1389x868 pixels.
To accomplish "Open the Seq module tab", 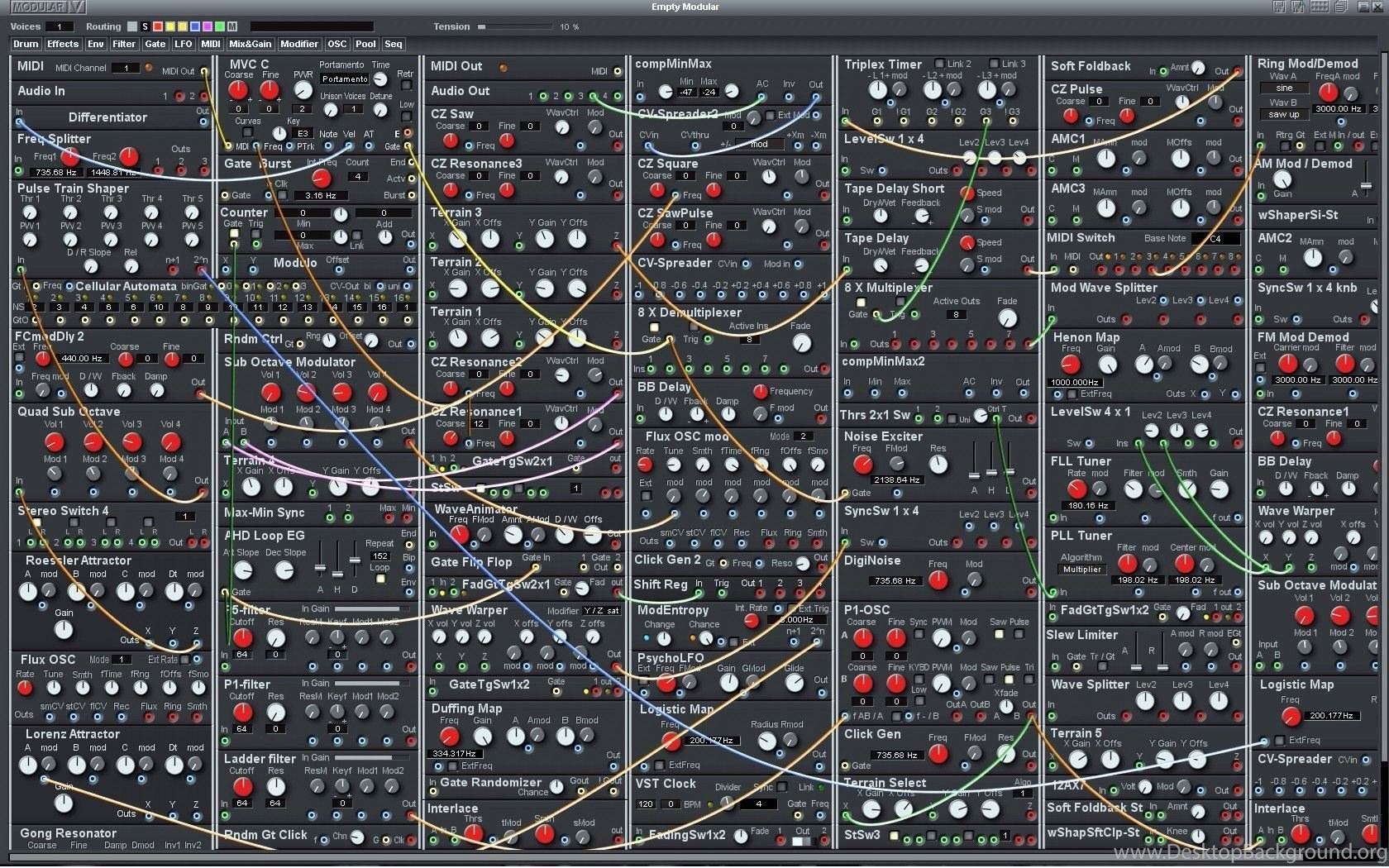I will point(393,45).
